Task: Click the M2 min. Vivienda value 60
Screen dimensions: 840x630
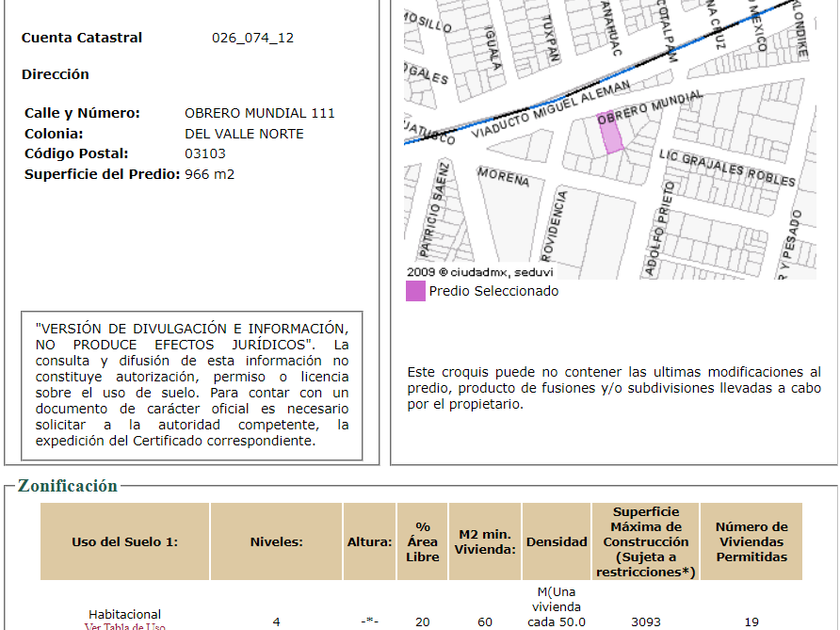Action: (x=485, y=622)
